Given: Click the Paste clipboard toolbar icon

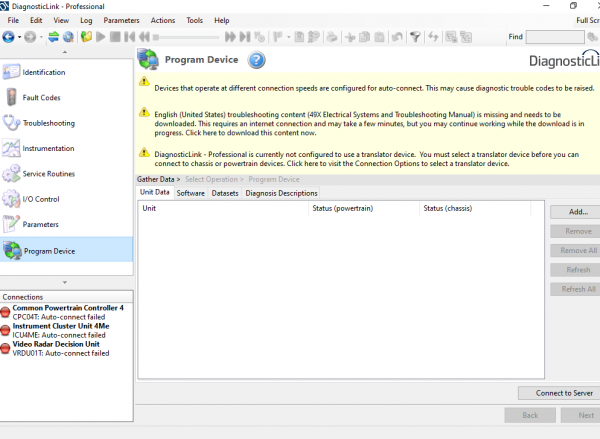Looking at the screenshot, I should 379,37.
